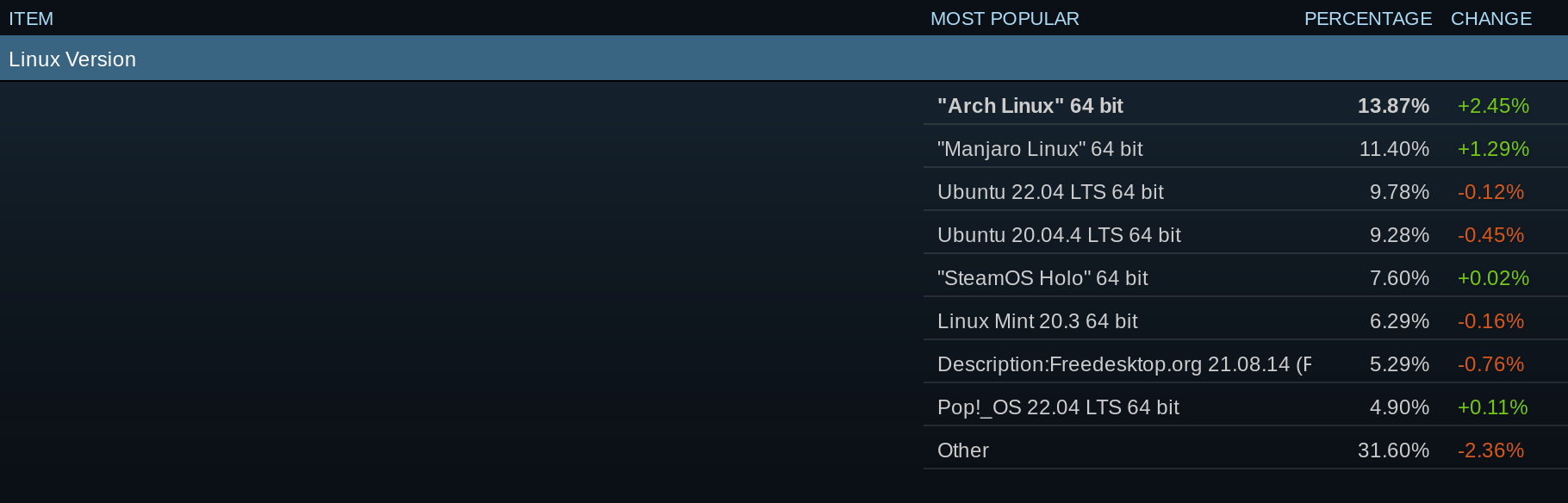The width and height of the screenshot is (1568, 503).
Task: Select Ubuntu 22.04 LTS 64 bit entry
Action: point(1050,192)
